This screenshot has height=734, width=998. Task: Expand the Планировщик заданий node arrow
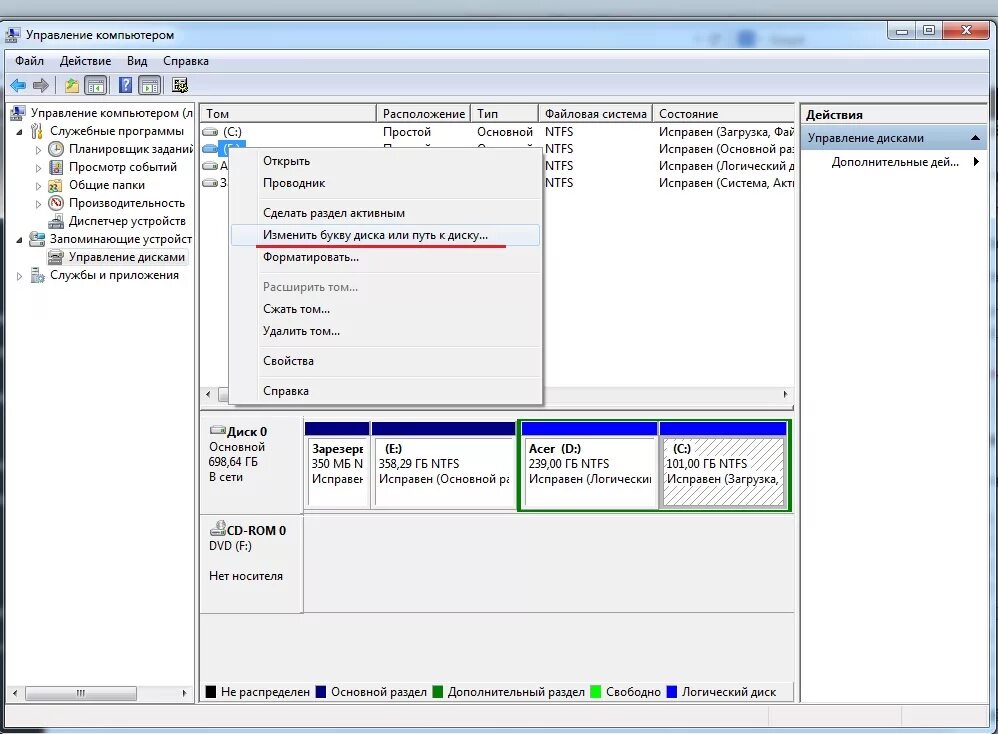pos(38,150)
